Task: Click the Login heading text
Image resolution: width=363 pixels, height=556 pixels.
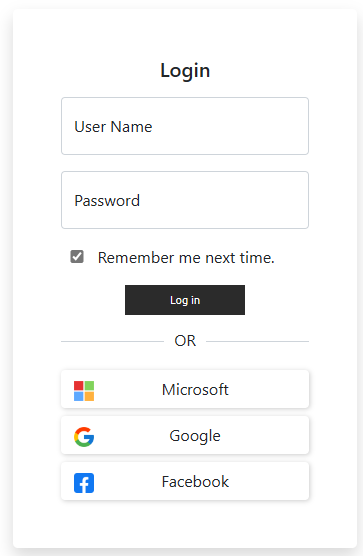Action: (x=185, y=70)
